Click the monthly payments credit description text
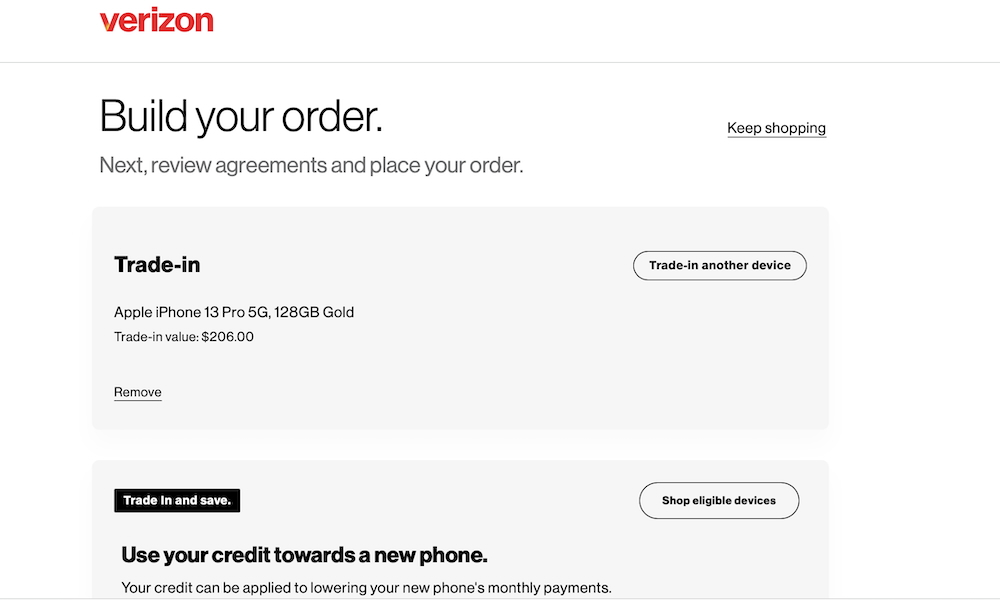 (x=366, y=588)
